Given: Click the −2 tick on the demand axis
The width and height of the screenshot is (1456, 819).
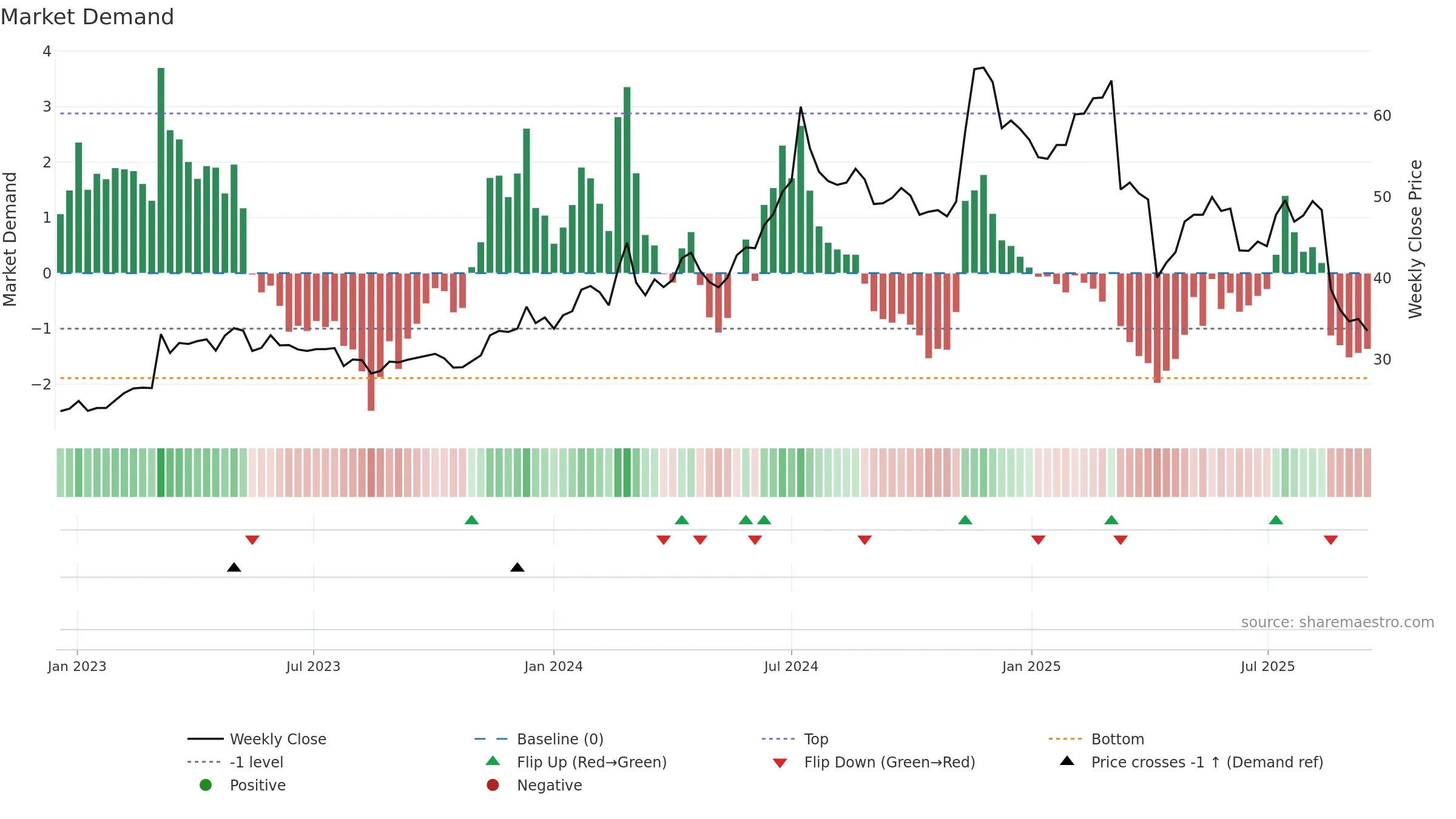Looking at the screenshot, I should pyautogui.click(x=42, y=384).
